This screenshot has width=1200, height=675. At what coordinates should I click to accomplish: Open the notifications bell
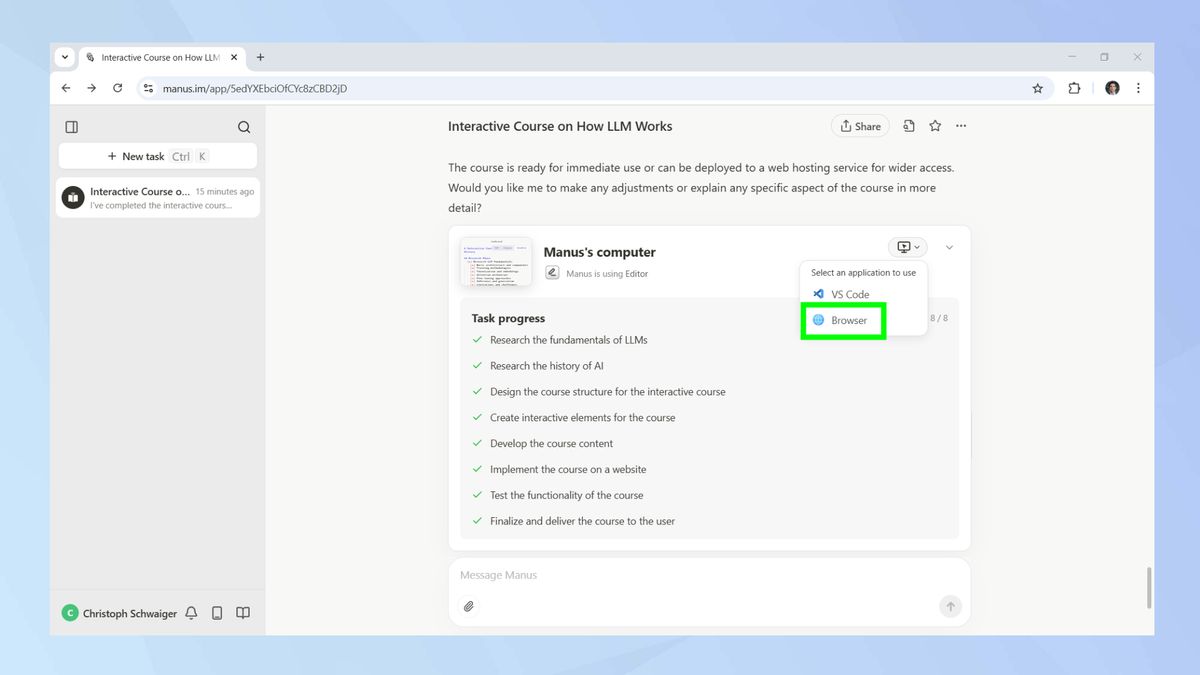(191, 612)
